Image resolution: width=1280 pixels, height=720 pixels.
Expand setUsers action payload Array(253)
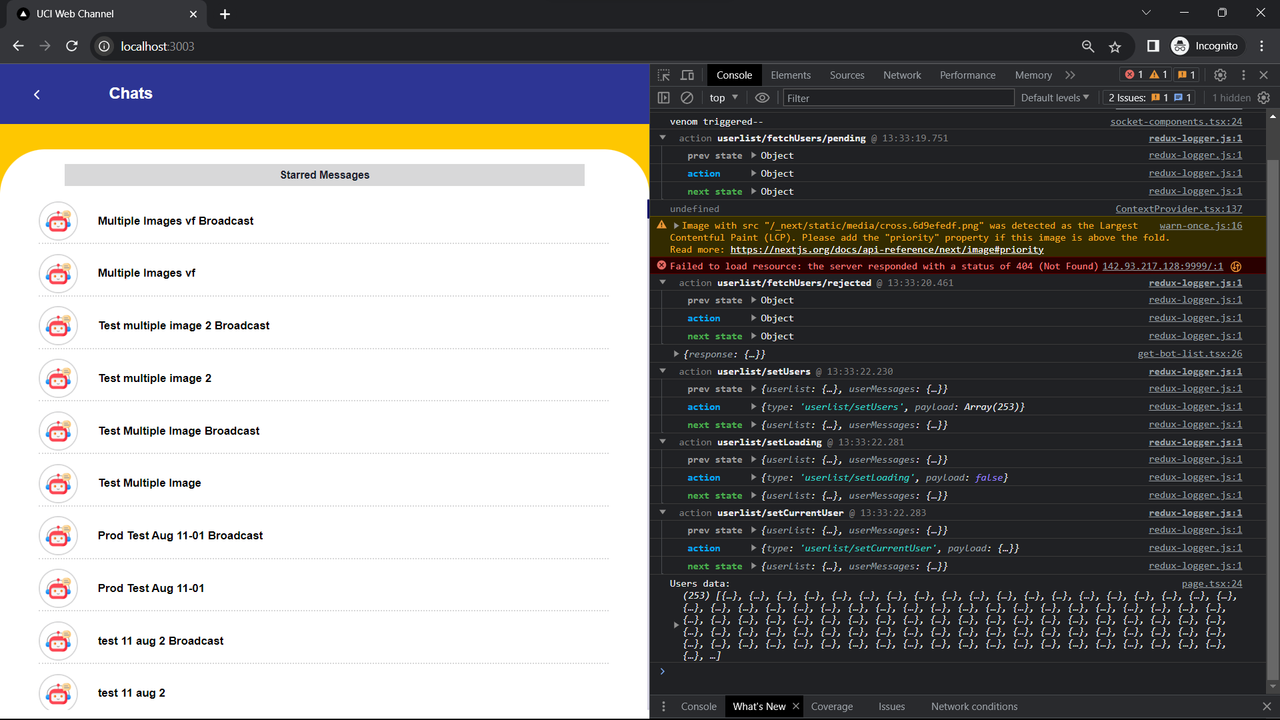[754, 407]
